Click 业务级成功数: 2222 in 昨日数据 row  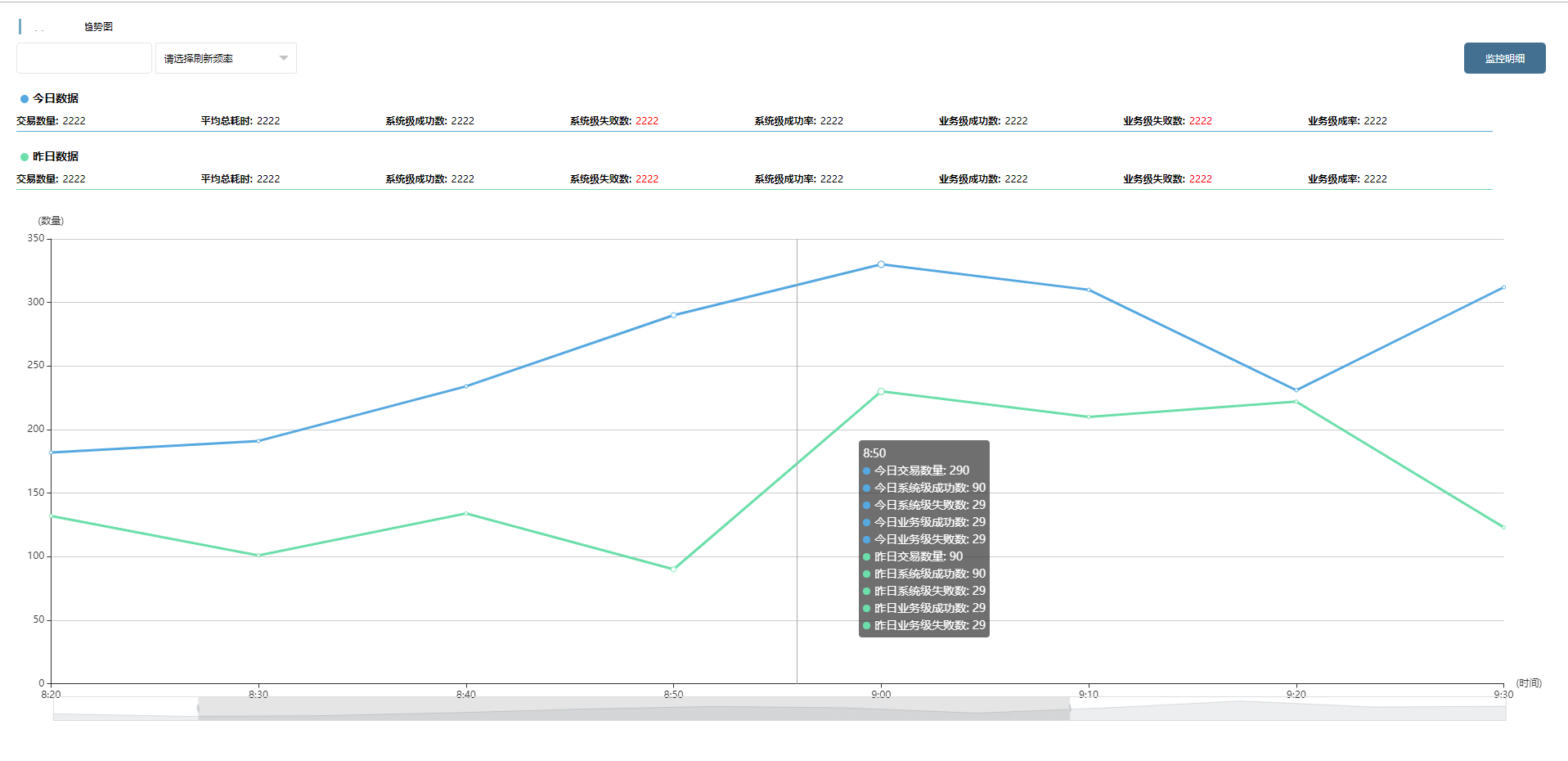tap(983, 179)
